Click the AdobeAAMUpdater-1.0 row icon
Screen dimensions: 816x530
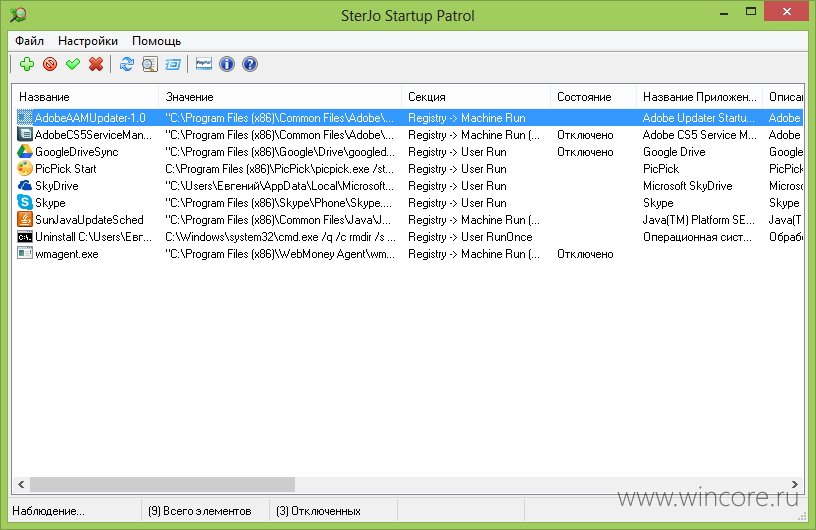point(24,118)
